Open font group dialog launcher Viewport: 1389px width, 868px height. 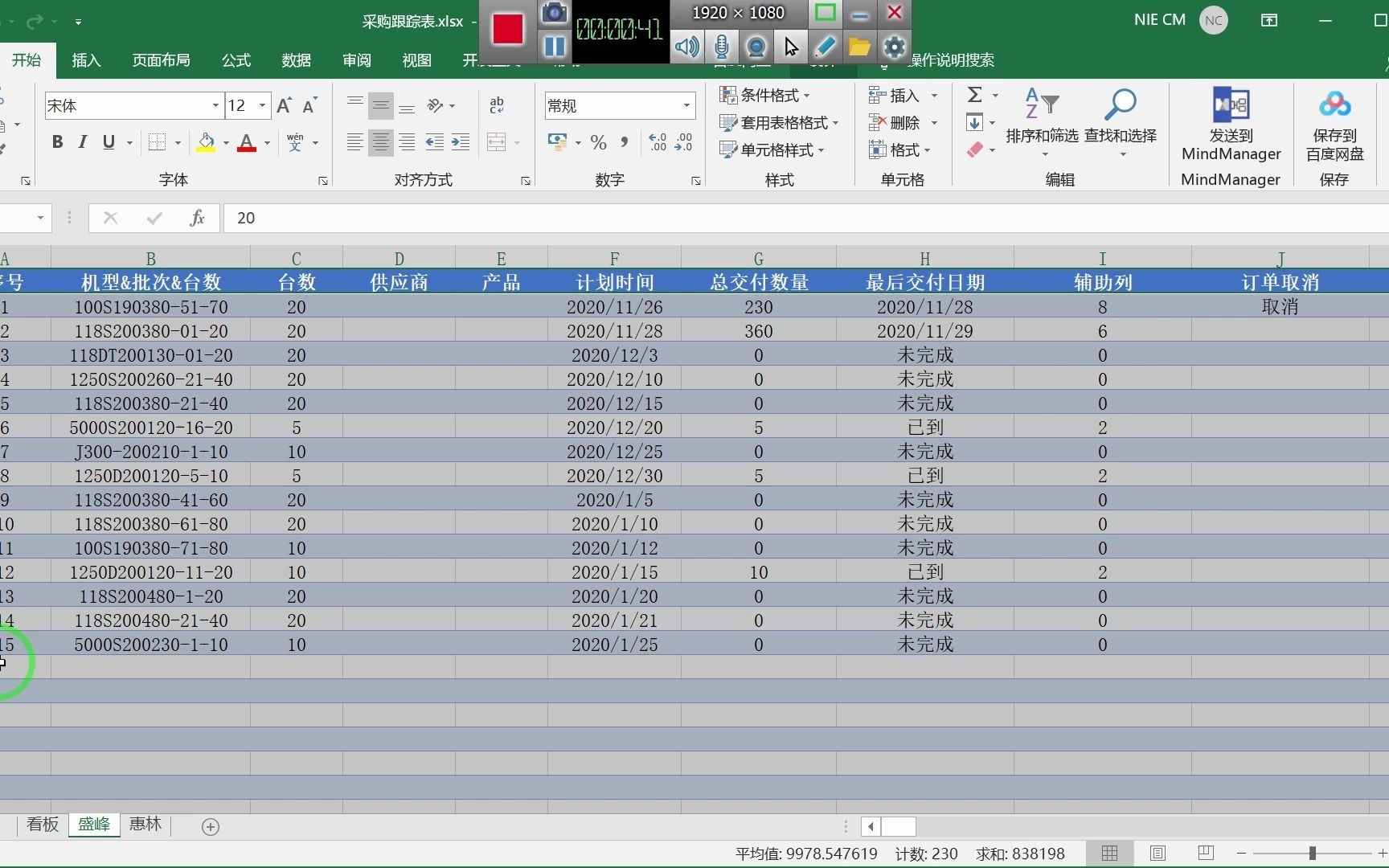[322, 181]
